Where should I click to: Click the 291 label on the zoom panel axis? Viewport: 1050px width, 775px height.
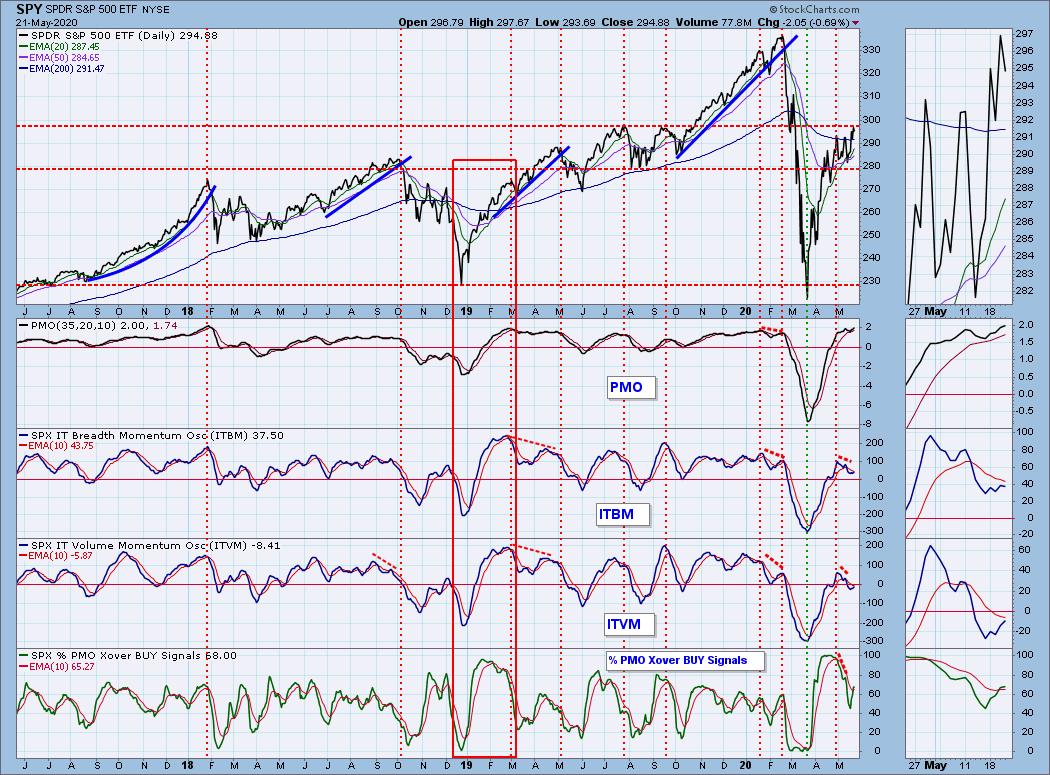(1024, 137)
